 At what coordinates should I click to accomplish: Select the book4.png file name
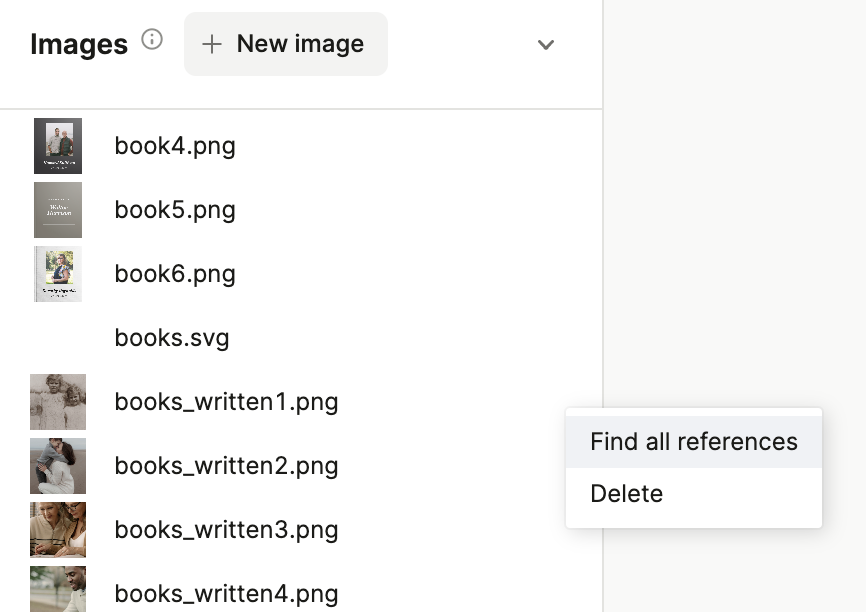(175, 146)
